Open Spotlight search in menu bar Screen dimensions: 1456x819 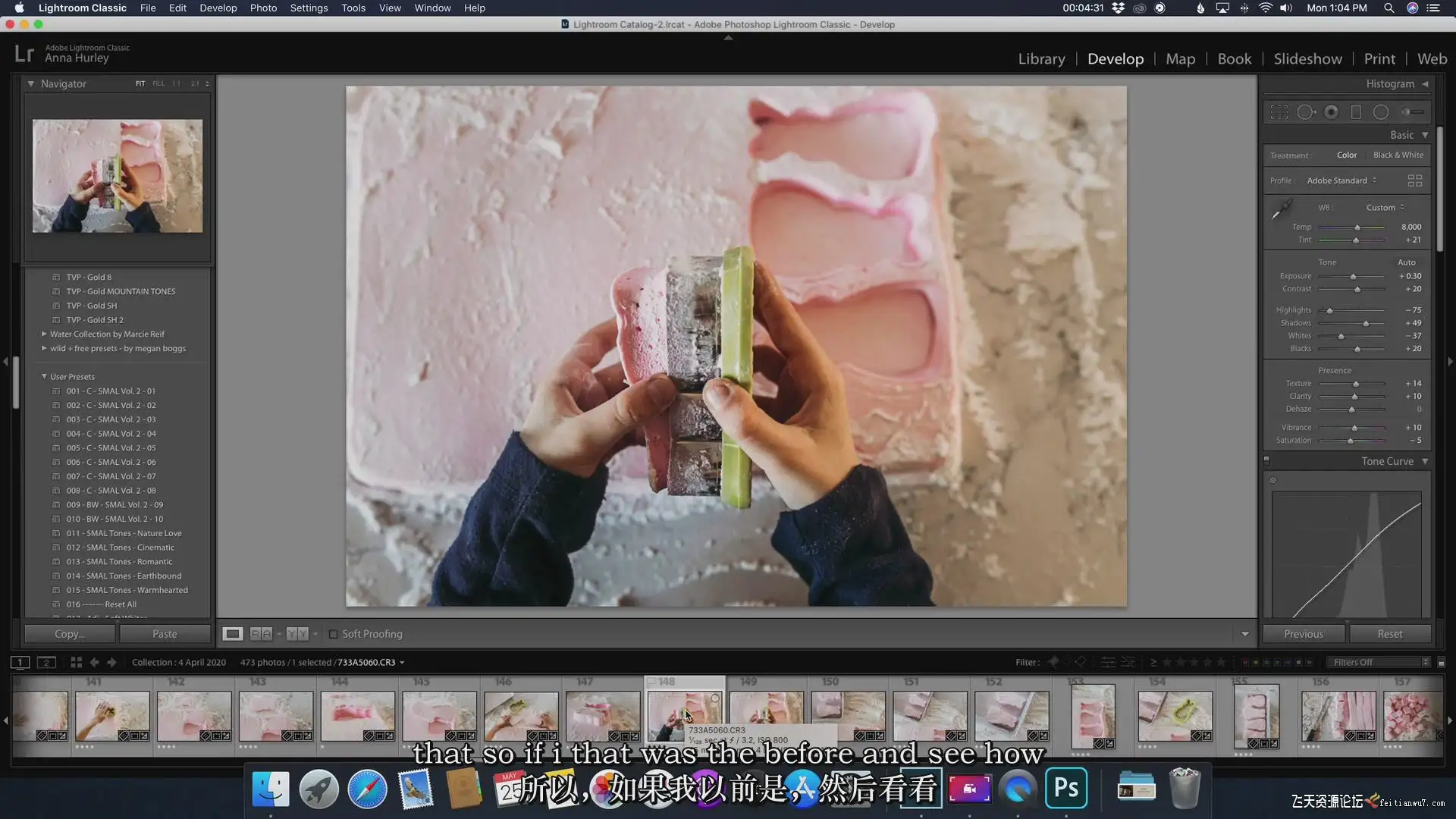1389,8
